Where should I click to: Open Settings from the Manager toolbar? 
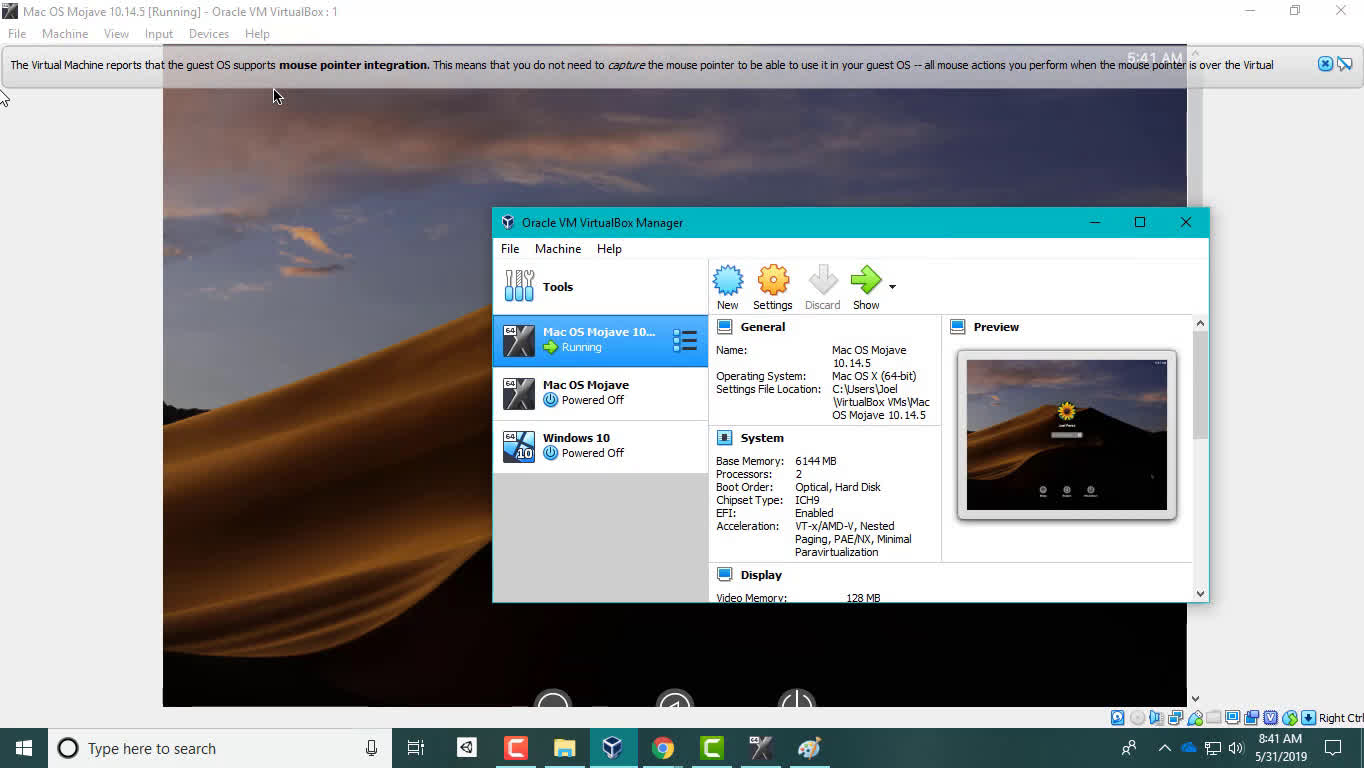point(772,288)
